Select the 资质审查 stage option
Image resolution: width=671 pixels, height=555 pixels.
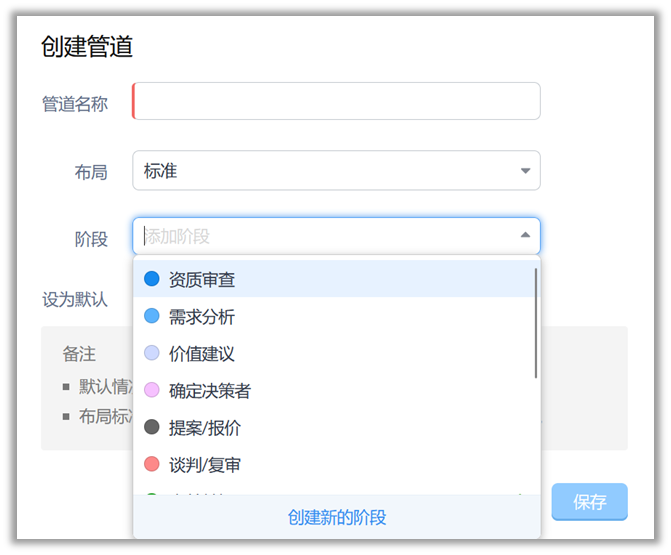pos(202,280)
